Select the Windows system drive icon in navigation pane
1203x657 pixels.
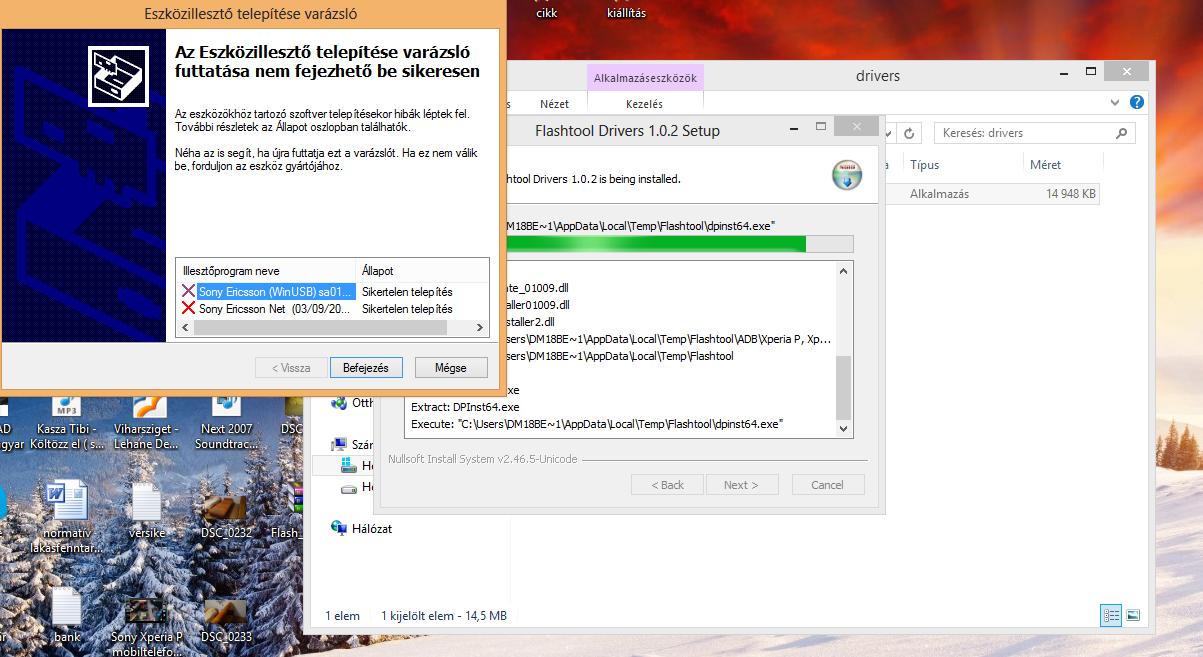click(x=349, y=466)
